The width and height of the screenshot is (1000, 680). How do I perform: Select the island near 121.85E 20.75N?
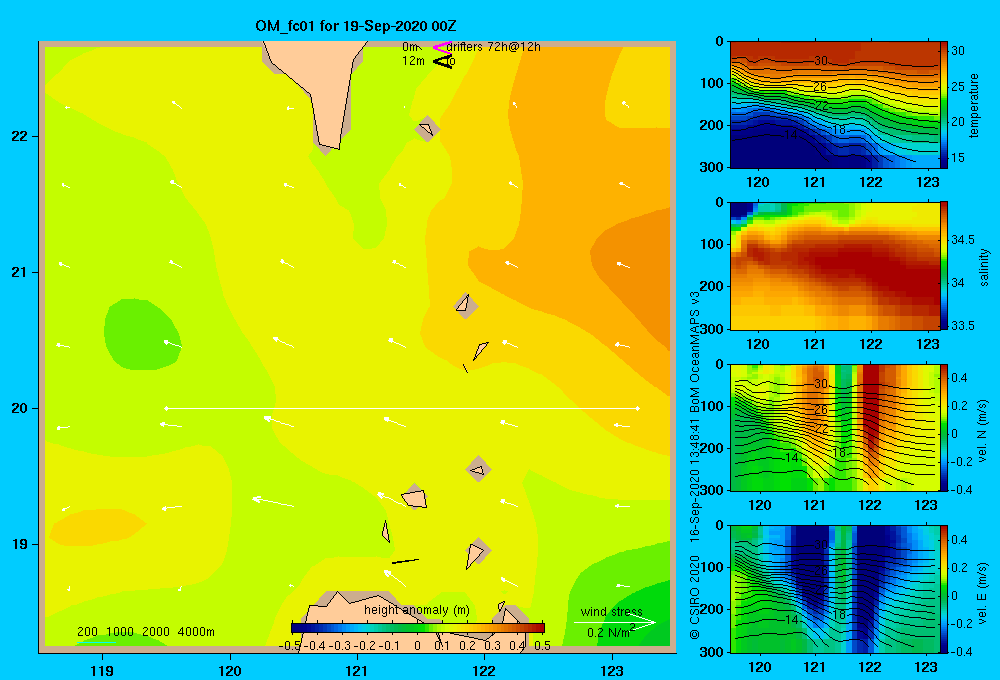[466, 306]
